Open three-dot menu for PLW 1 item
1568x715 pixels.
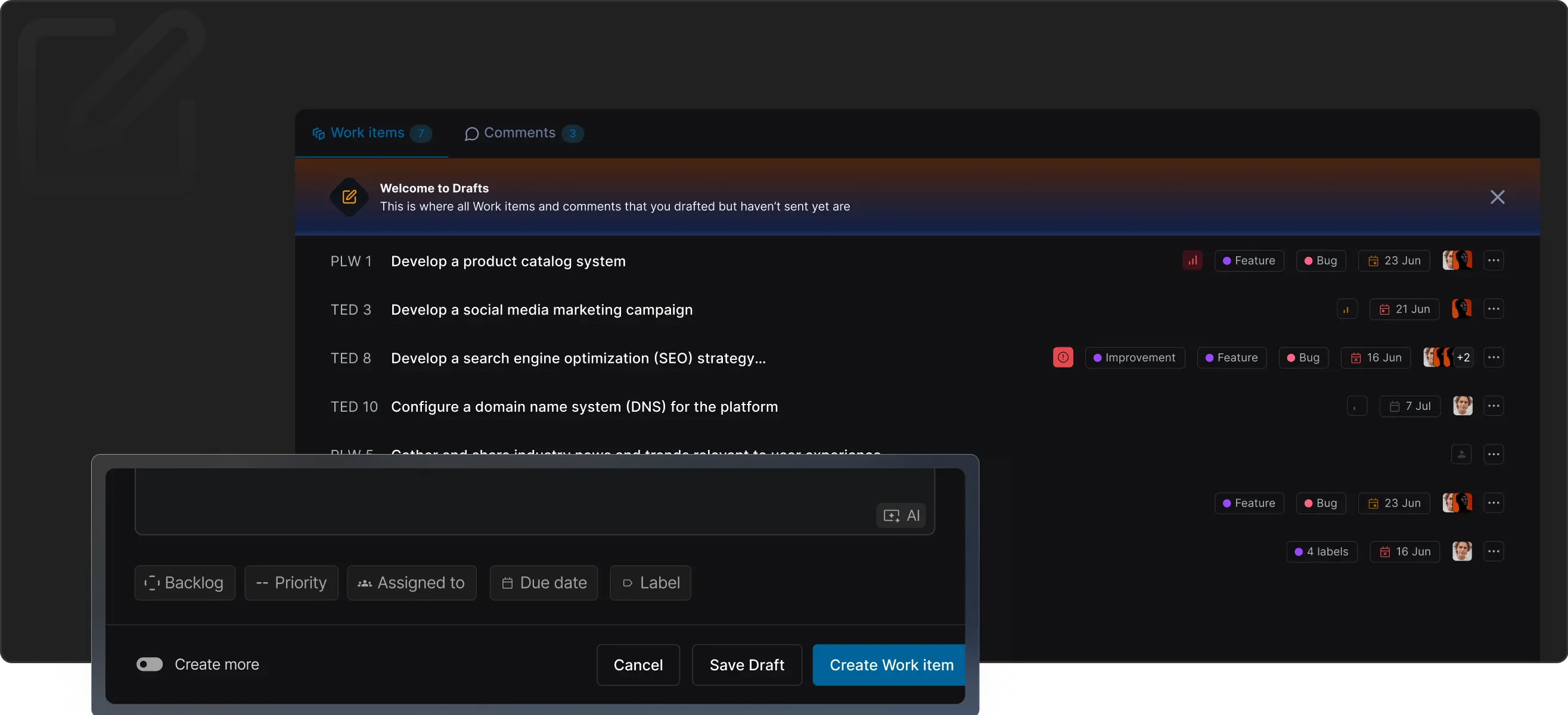click(1493, 260)
